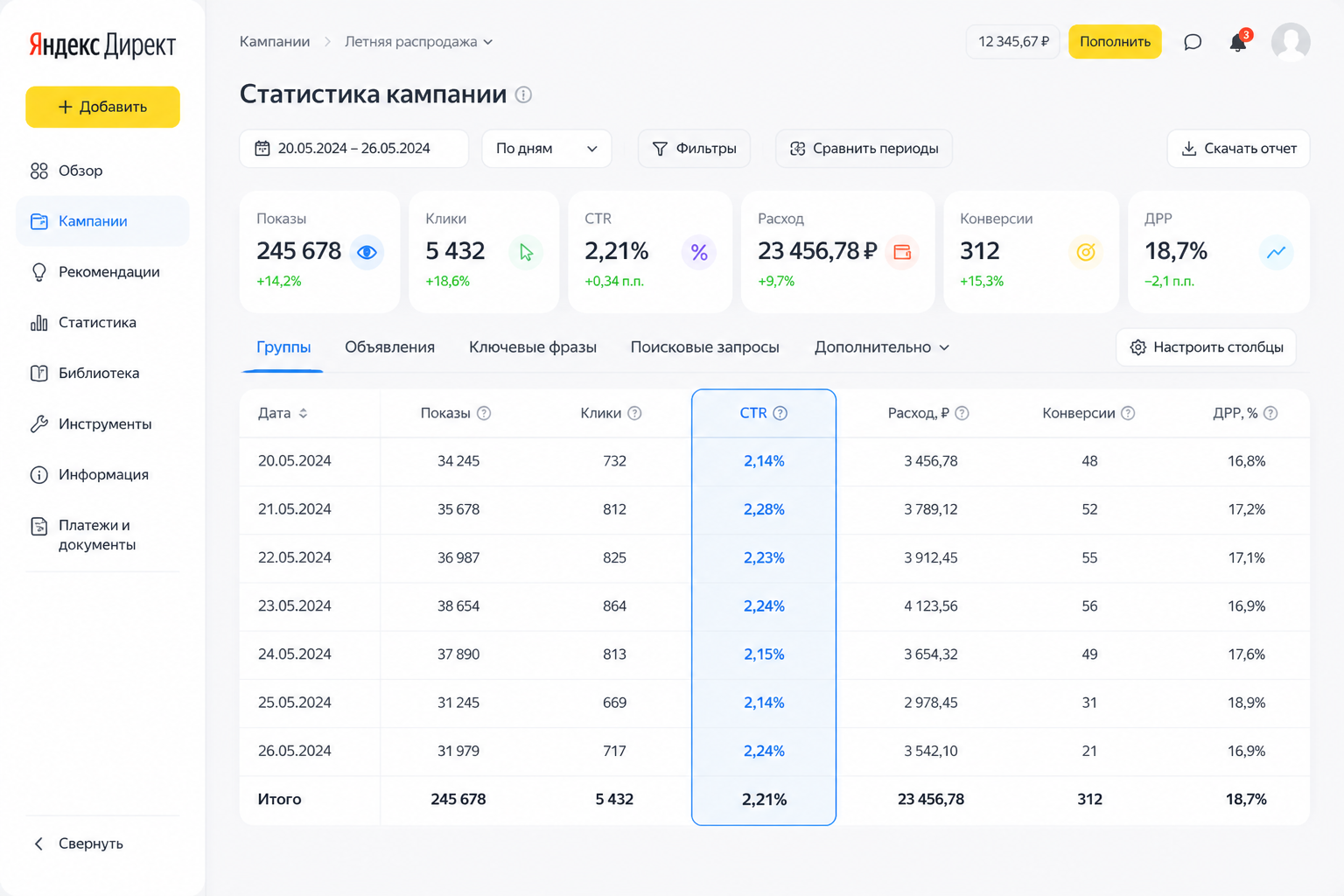
Task: Collapse the sidebar with Свернуть
Action: click(x=79, y=843)
